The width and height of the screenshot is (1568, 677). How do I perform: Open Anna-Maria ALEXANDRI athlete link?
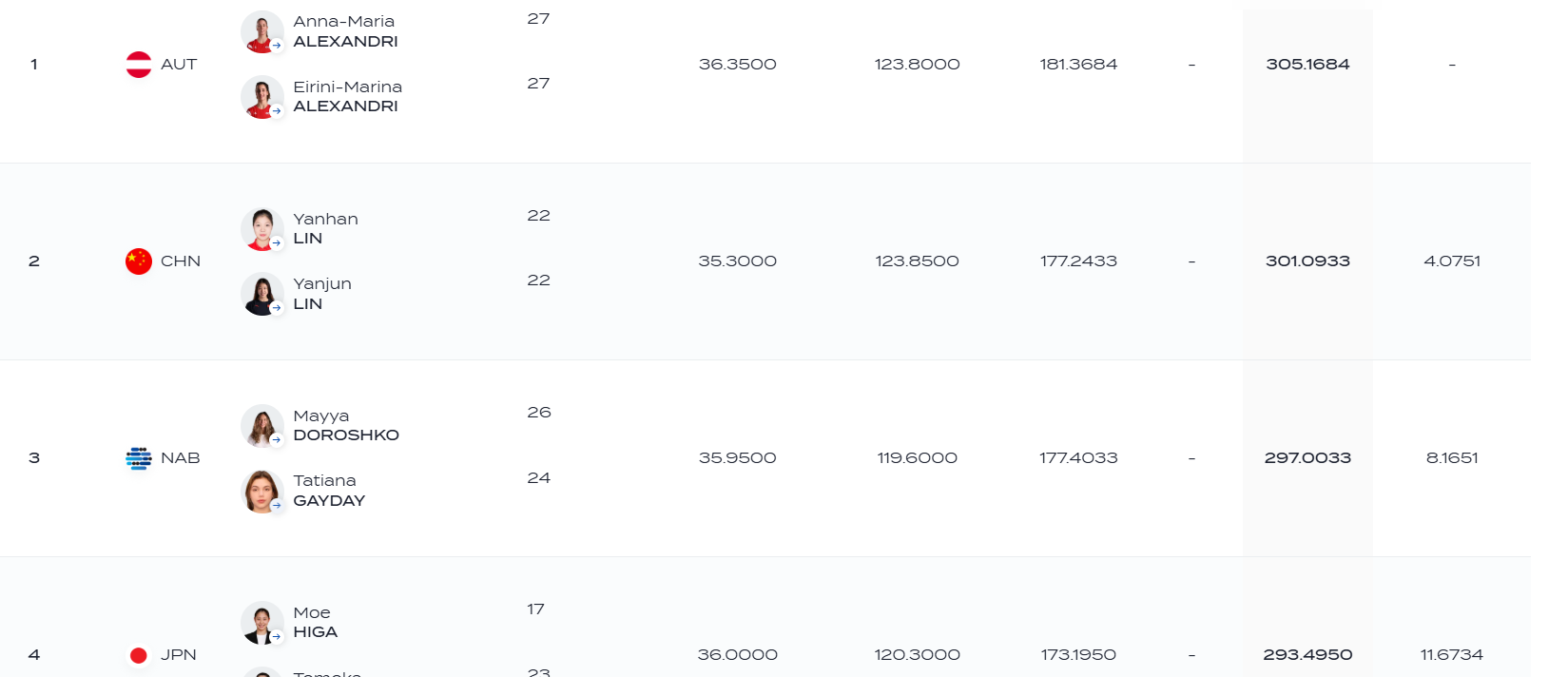(x=345, y=31)
